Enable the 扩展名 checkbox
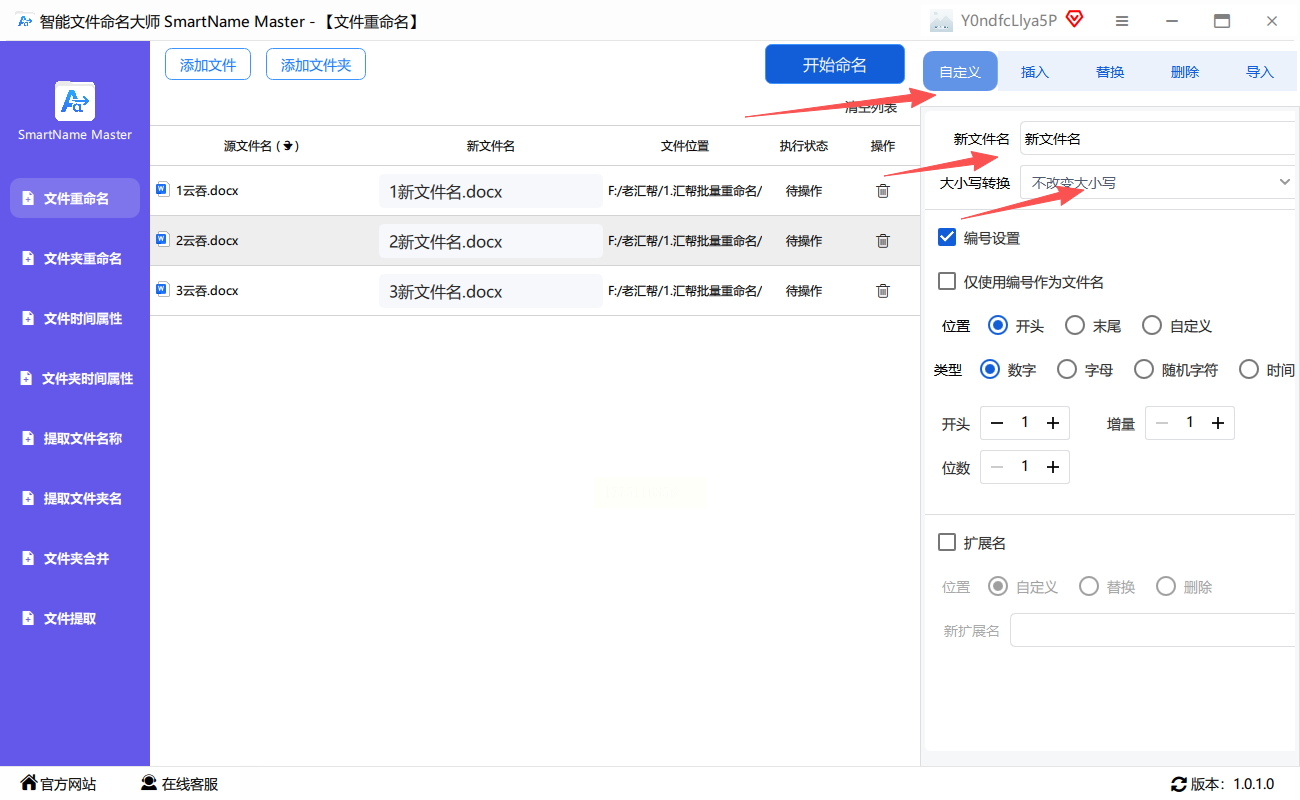Viewport: 1300px width, 800px height. (947, 543)
